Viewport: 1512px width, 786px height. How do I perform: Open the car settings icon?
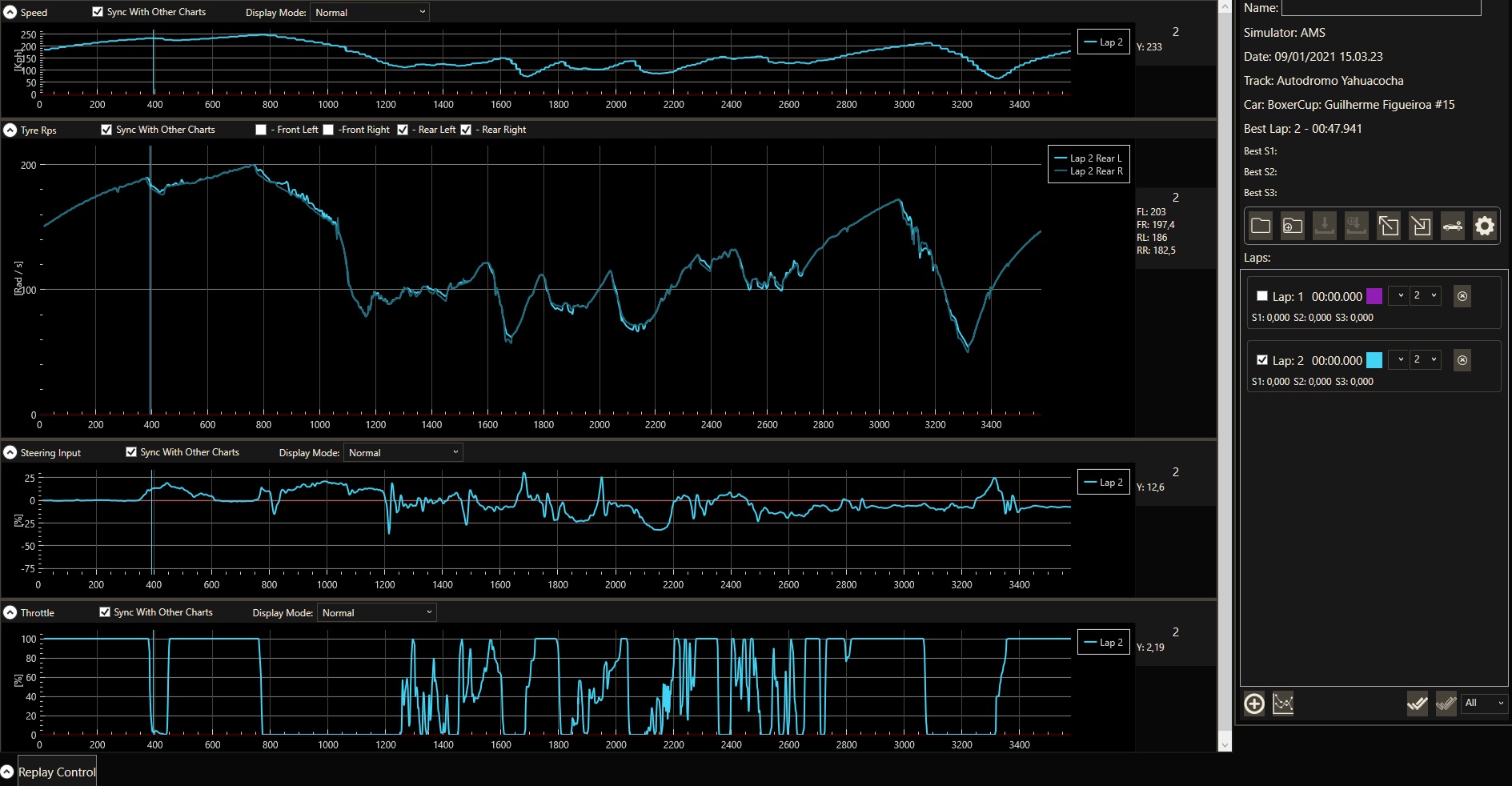tap(1453, 227)
